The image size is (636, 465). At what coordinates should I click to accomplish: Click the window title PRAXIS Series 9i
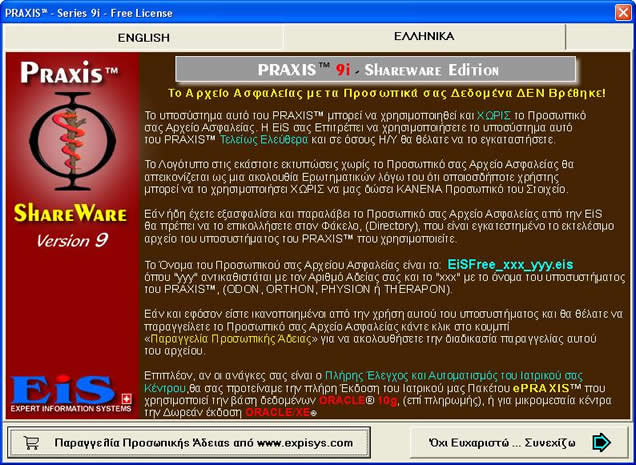88,13
